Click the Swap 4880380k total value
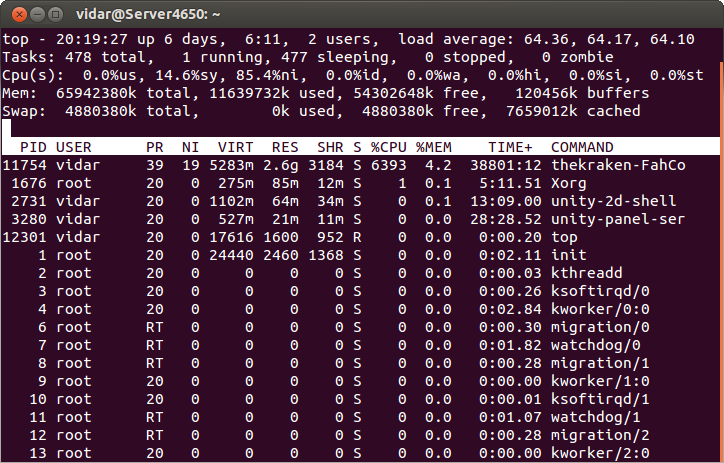The height and width of the screenshot is (463, 724). 101,111
